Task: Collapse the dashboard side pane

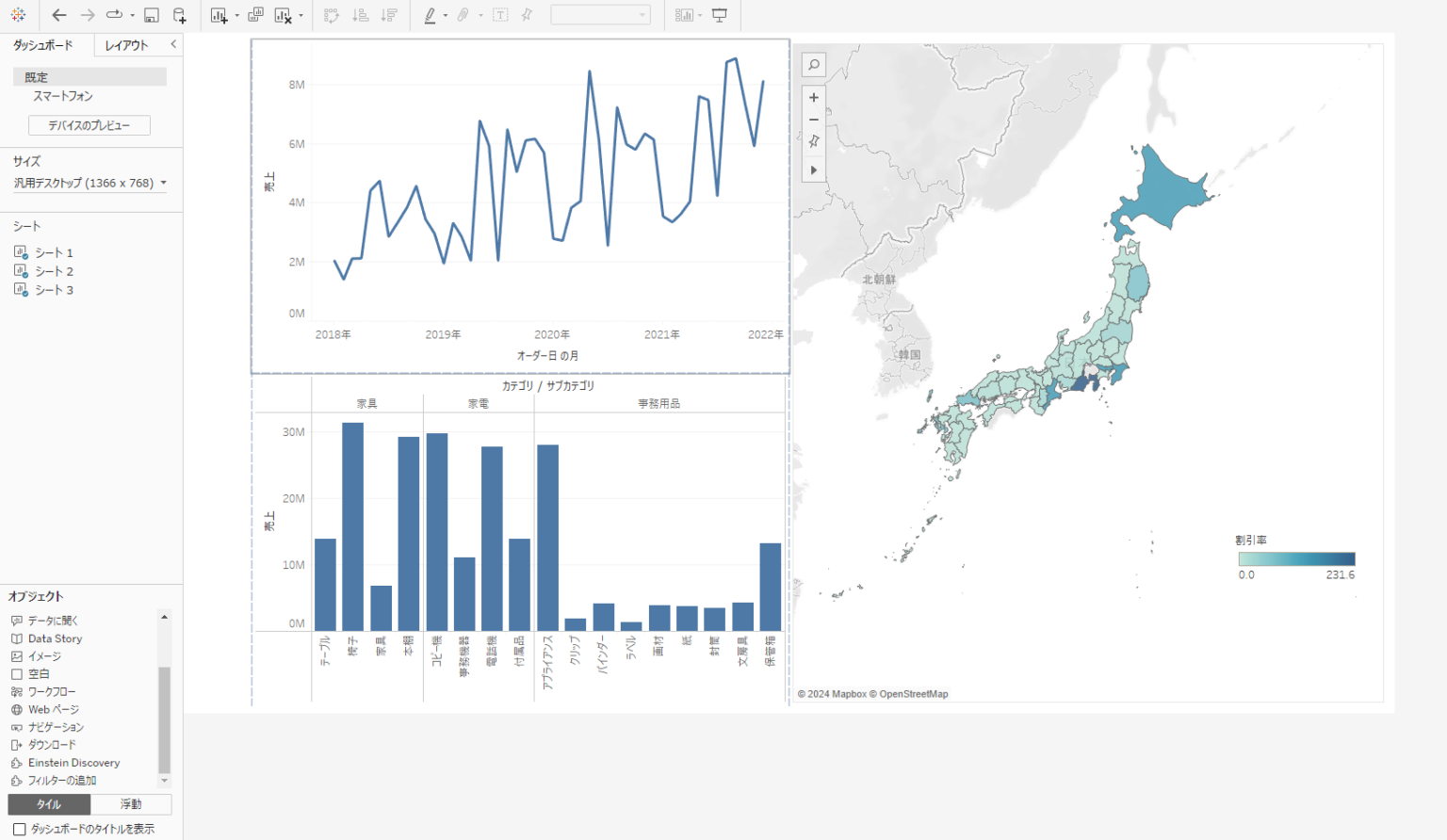Action: (x=173, y=44)
